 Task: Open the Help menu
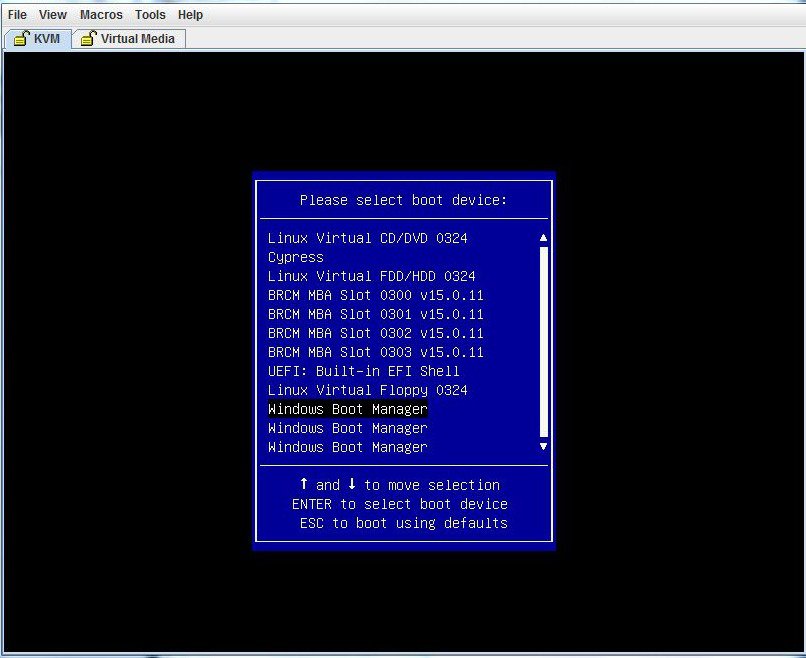click(190, 15)
